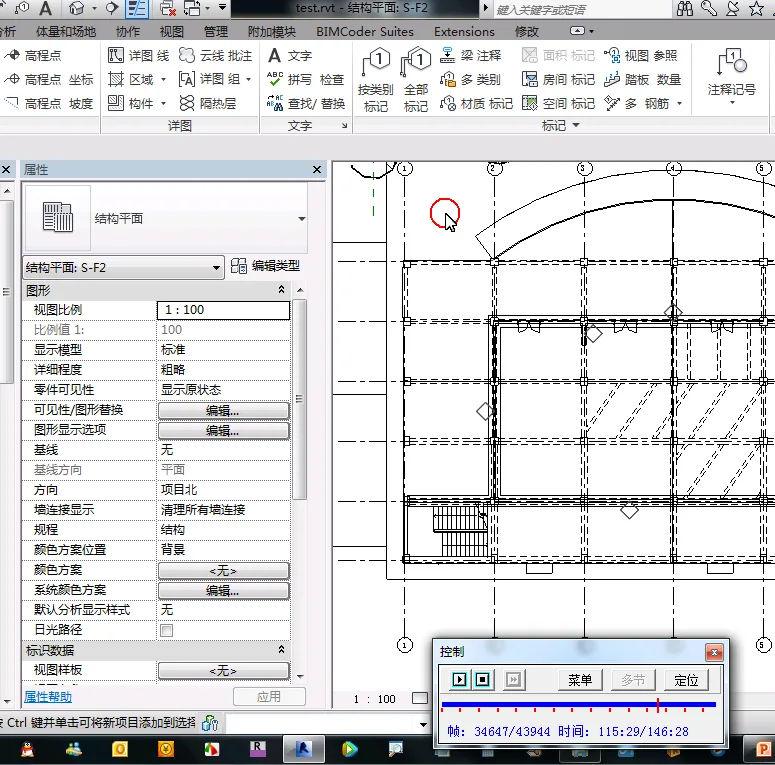This screenshot has width=775, height=765.
Task: Select the 隔热层 insulation tool
Action: click(208, 103)
